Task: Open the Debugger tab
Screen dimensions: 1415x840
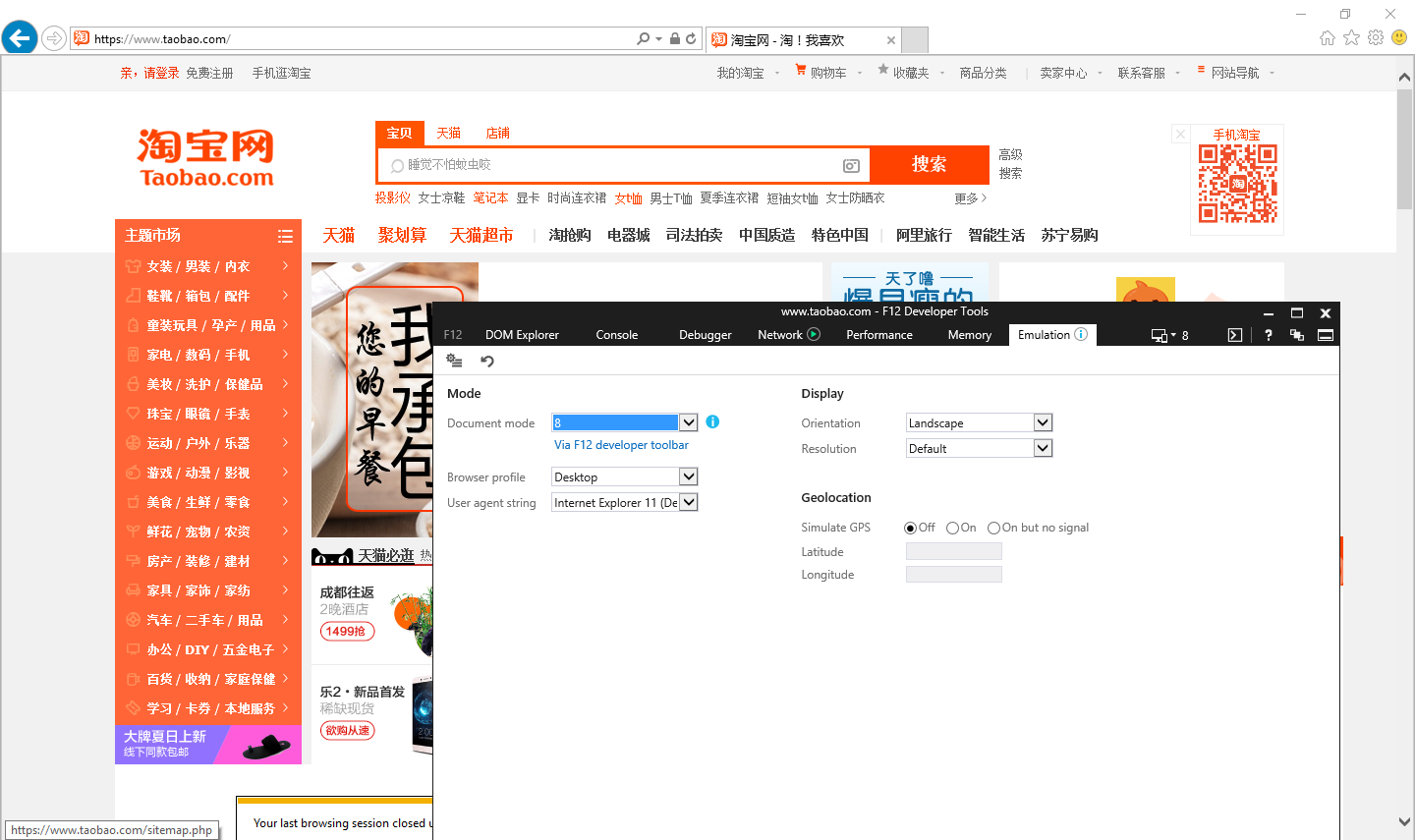Action: tap(705, 335)
